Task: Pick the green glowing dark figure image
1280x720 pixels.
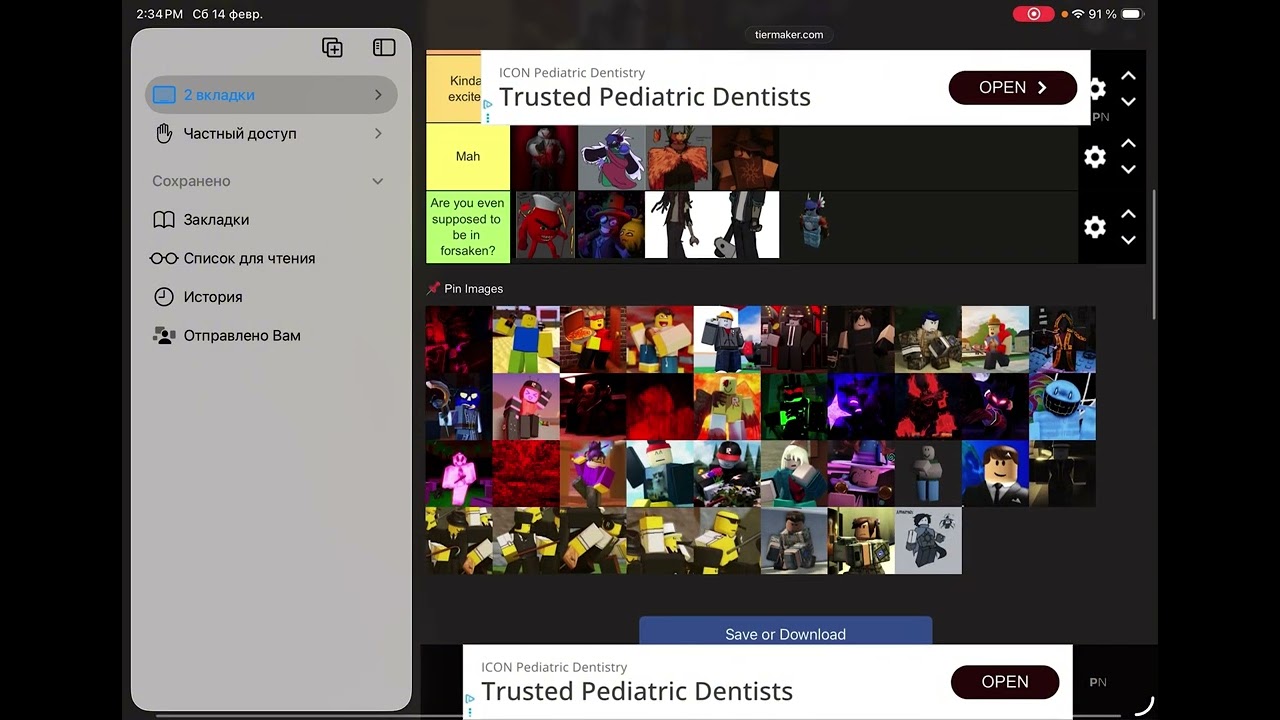Action: (794, 406)
